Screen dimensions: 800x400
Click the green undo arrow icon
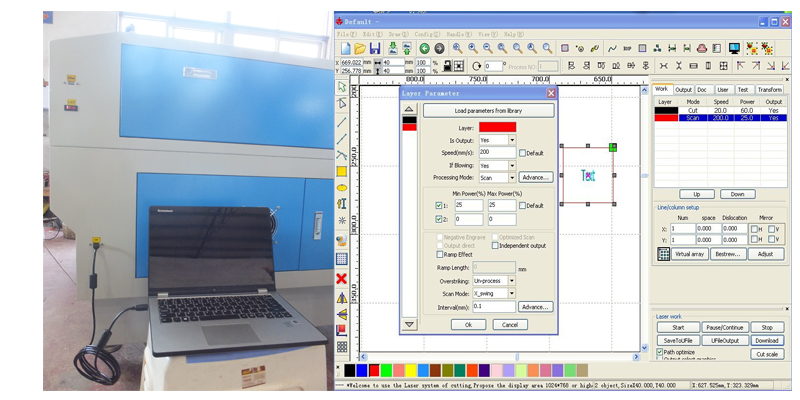click(424, 48)
